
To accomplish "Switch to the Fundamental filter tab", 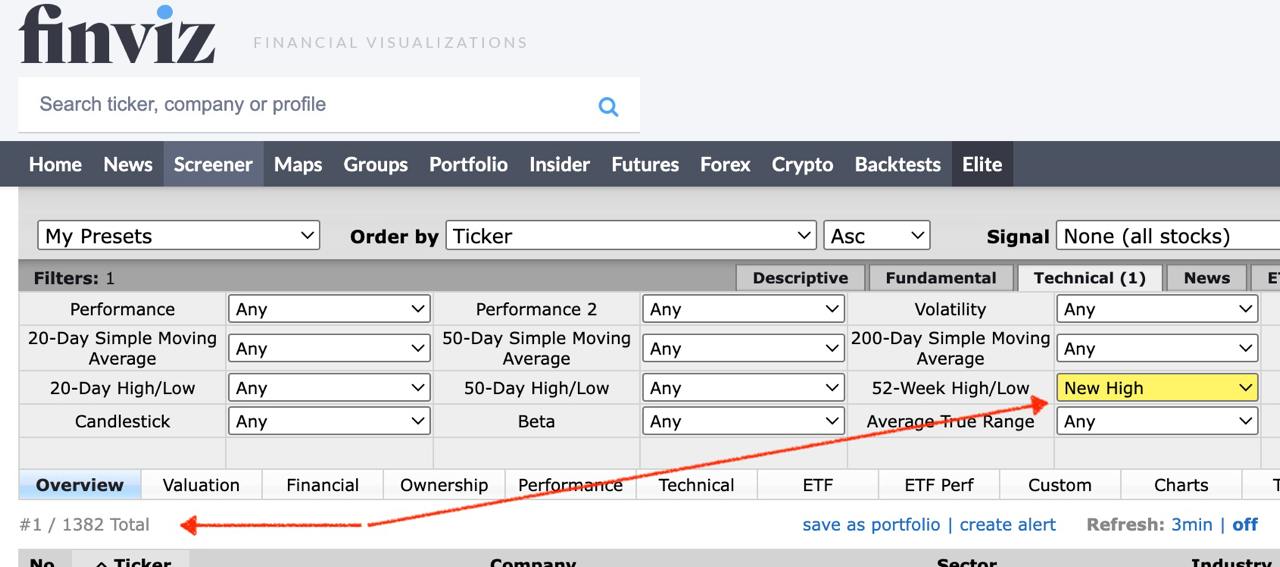I will click(940, 278).
